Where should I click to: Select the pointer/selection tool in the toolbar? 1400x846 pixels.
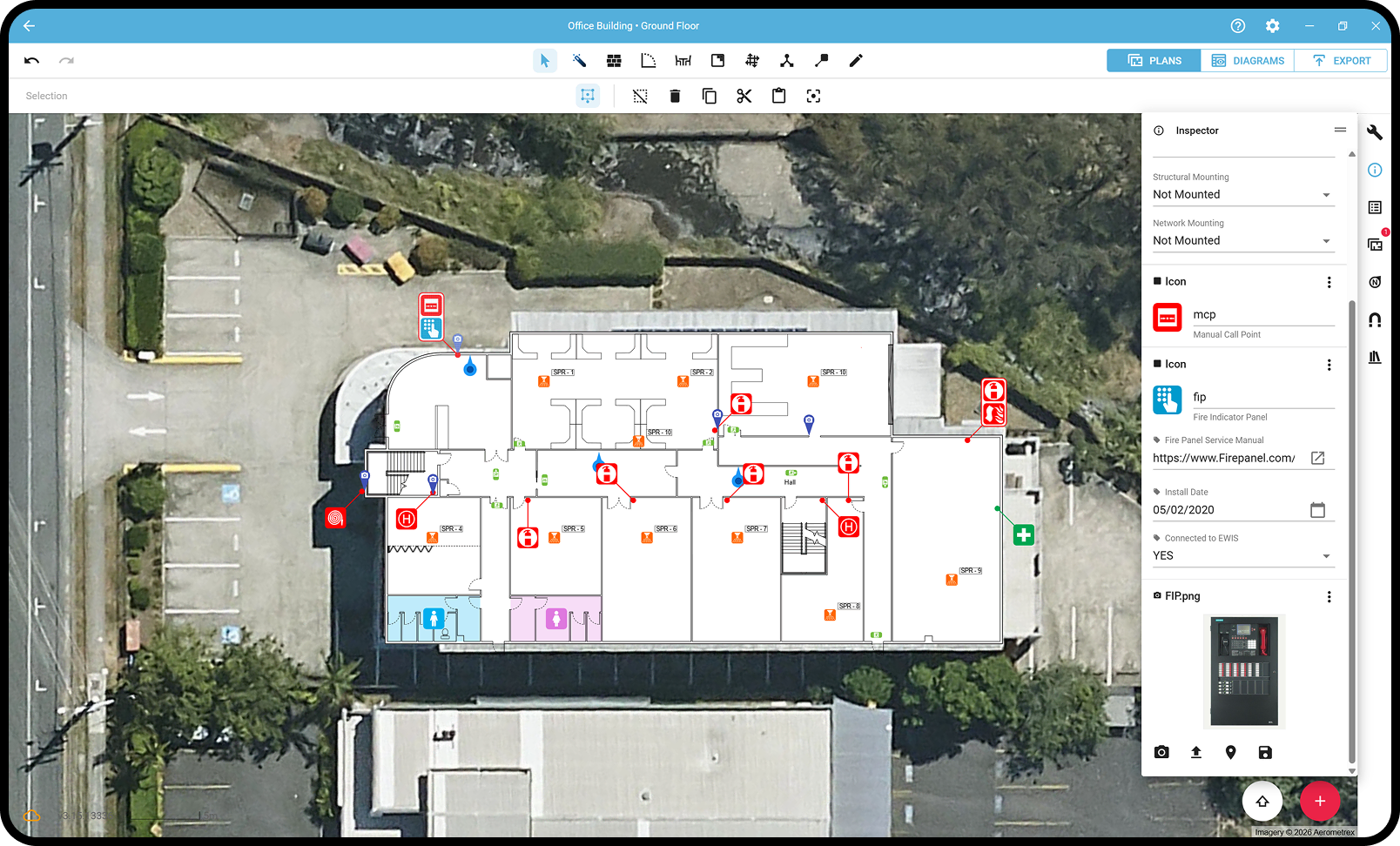[x=545, y=60]
